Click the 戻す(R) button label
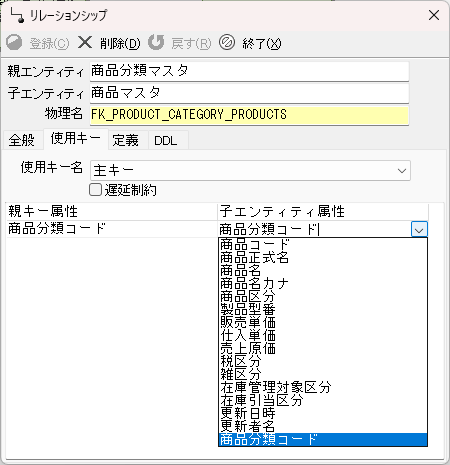This screenshot has width=450, height=465. point(191,43)
